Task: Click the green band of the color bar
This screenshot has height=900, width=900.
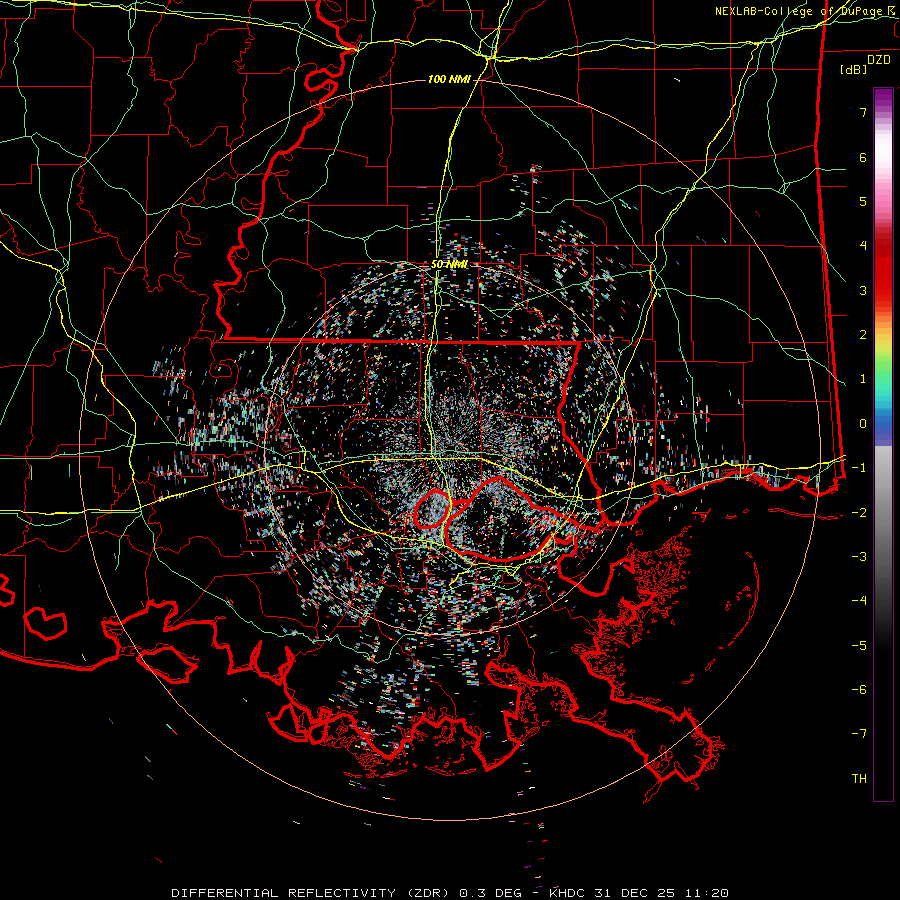Action: [883, 367]
